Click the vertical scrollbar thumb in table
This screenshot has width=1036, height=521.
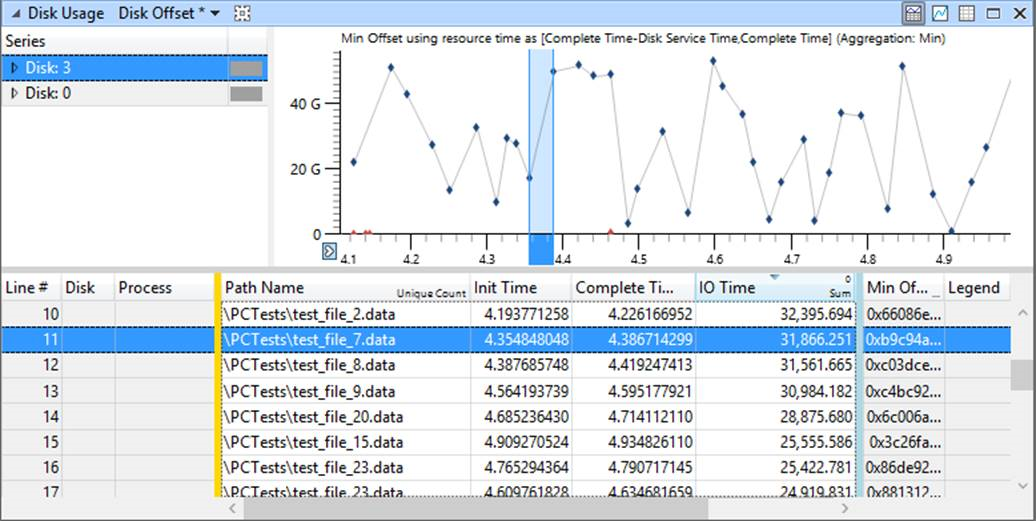pos(1022,375)
